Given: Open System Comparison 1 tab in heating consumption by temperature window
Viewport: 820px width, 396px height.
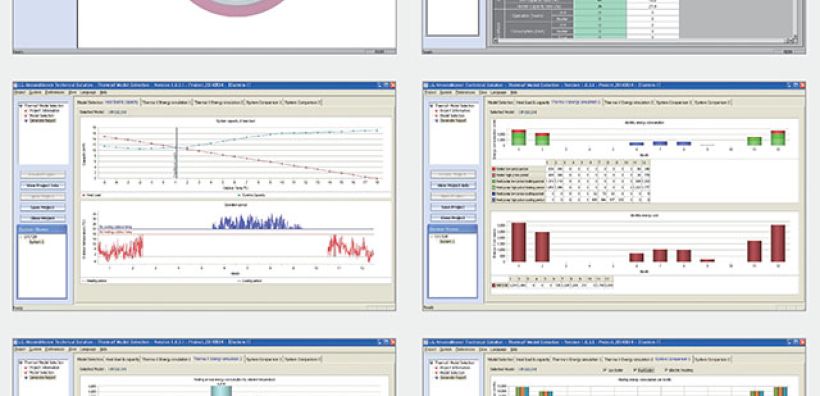Looking at the screenshot, I should [x=264, y=359].
